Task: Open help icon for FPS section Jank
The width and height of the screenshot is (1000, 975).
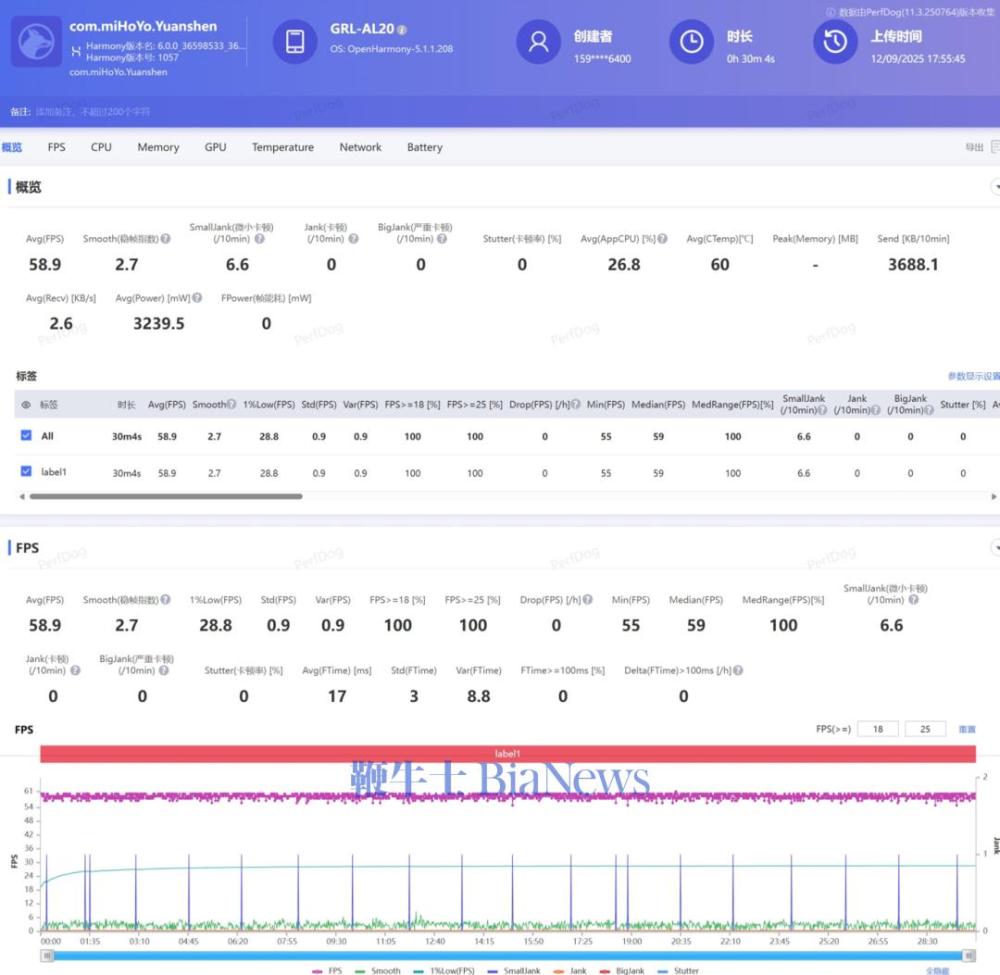Action: pyautogui.click(x=75, y=670)
